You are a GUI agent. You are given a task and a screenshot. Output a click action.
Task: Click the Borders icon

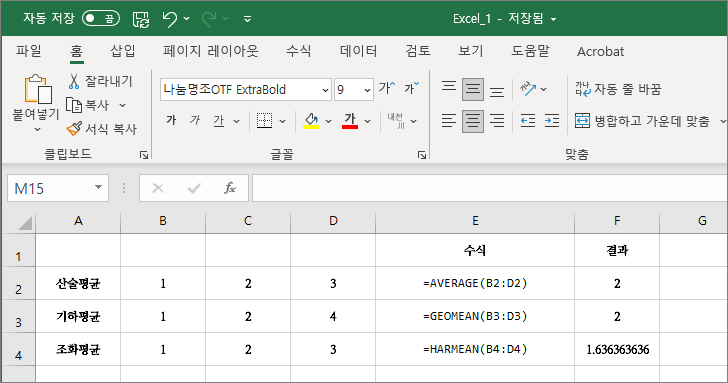click(x=265, y=121)
